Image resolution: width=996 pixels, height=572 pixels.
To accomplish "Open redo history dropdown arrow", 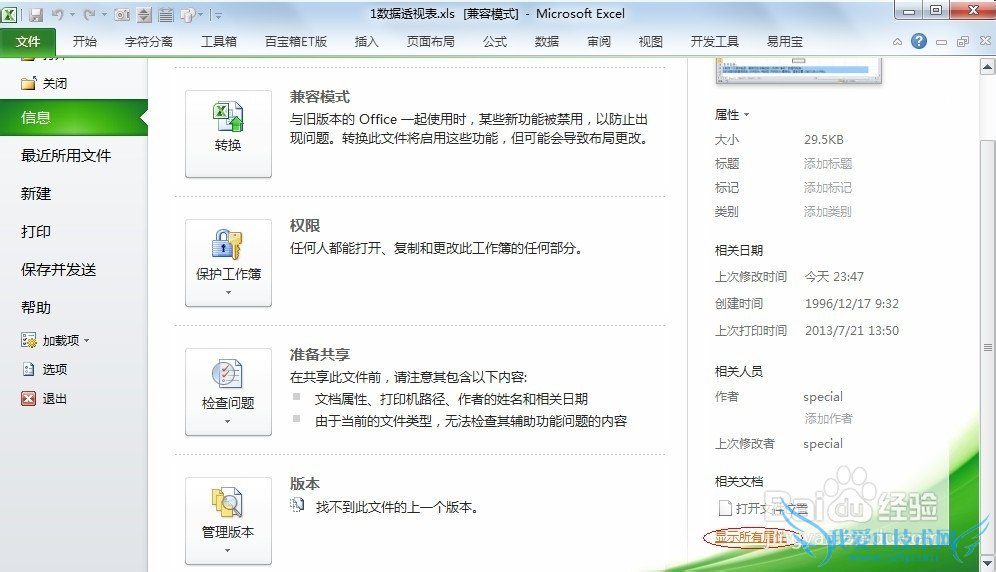I will pos(104,14).
